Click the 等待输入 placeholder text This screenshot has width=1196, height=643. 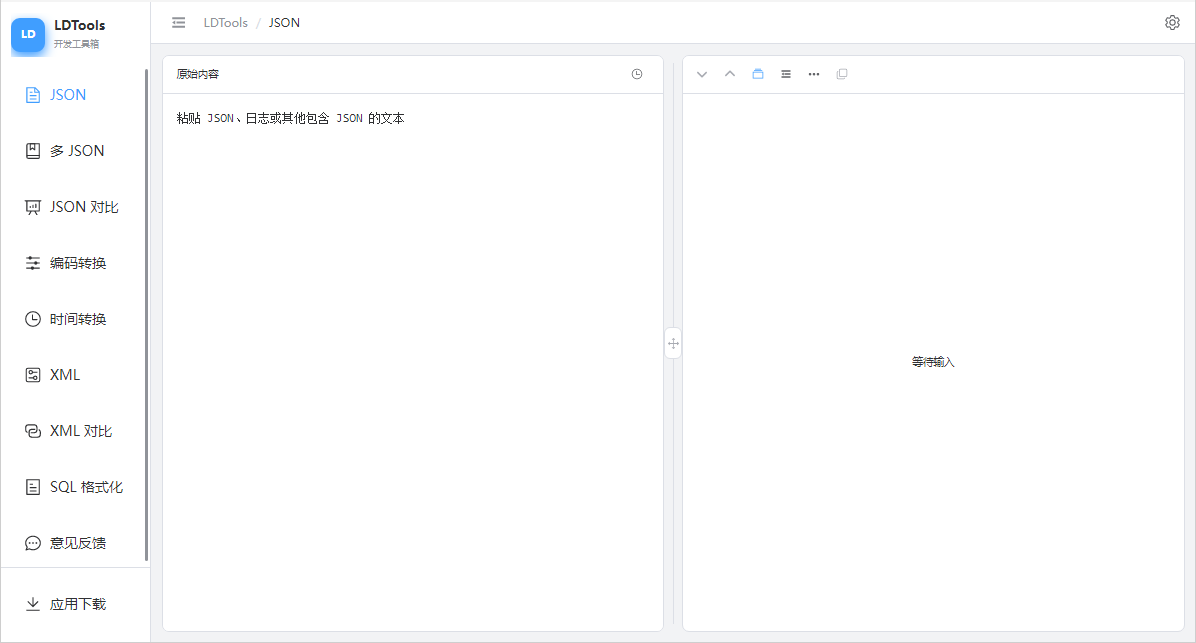click(933, 362)
